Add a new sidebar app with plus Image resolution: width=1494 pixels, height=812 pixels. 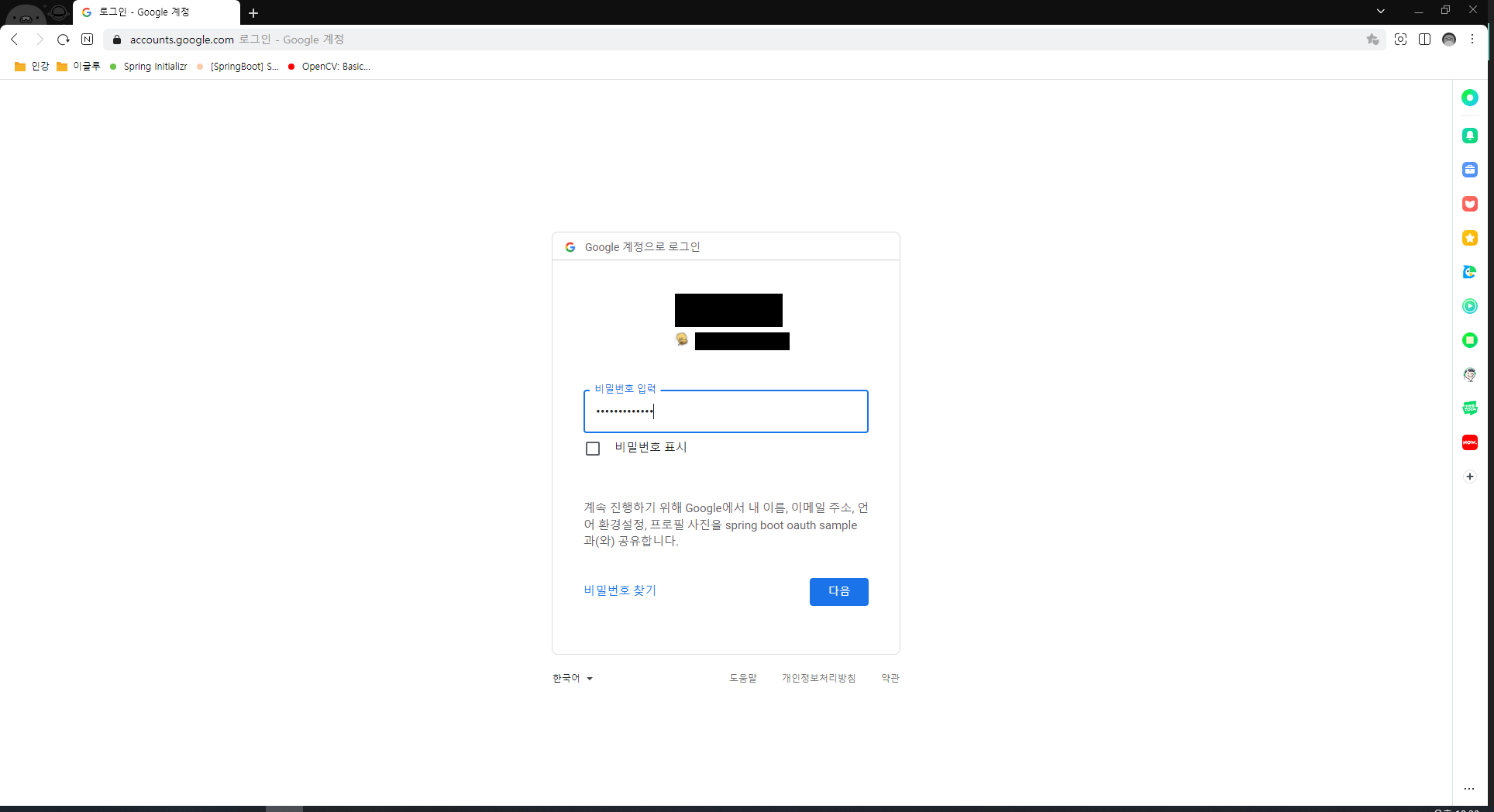click(x=1469, y=477)
